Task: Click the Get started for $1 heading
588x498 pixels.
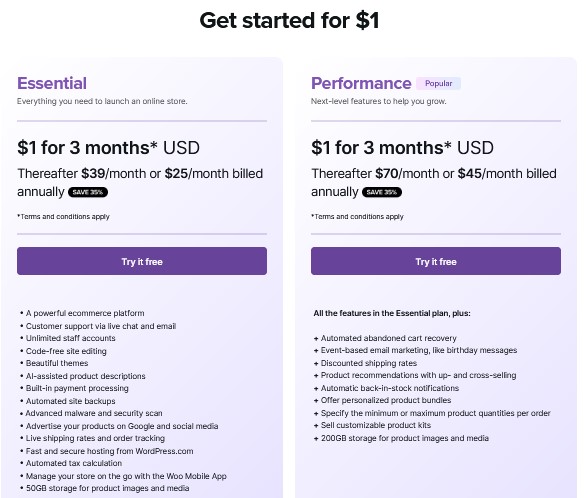Action: coord(290,20)
